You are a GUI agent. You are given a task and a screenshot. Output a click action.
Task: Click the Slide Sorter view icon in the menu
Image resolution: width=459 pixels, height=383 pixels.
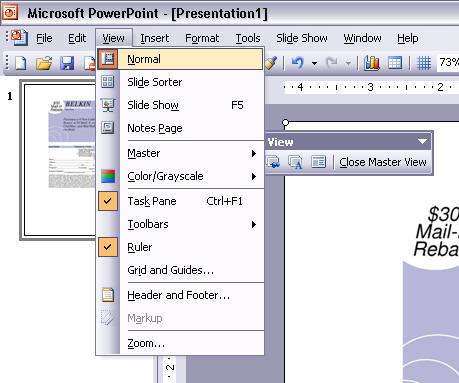(x=108, y=82)
